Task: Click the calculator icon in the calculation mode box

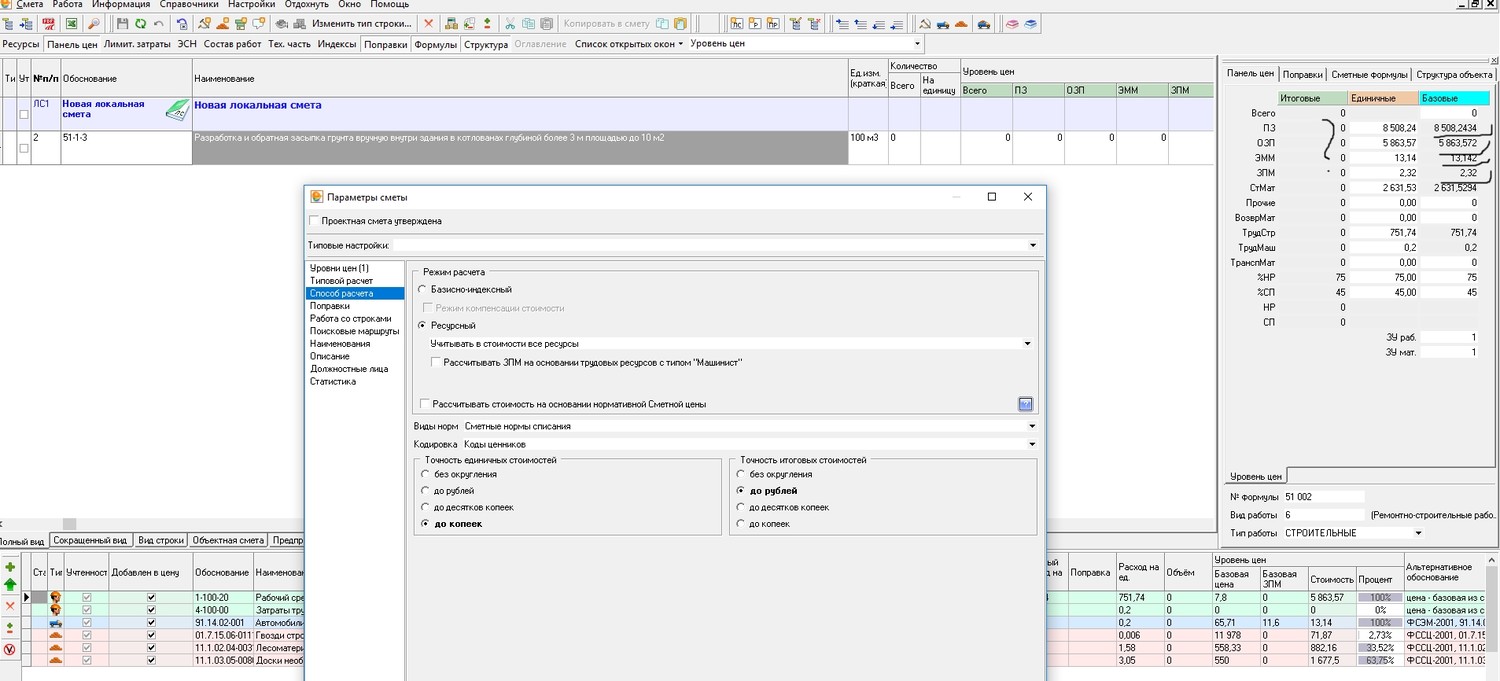Action: pyautogui.click(x=1025, y=404)
